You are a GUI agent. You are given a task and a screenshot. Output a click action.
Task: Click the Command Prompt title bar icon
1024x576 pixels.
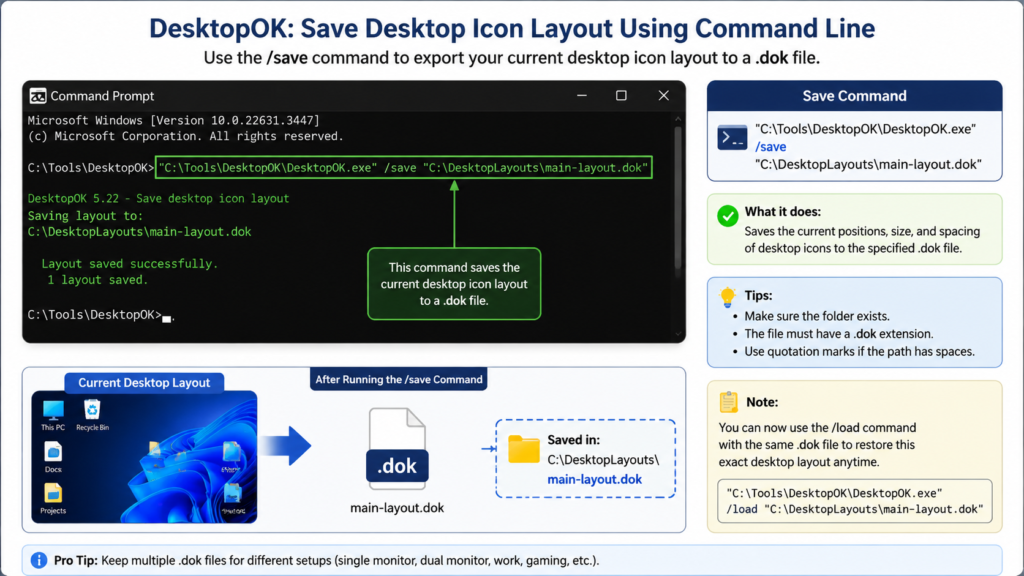(x=38, y=96)
